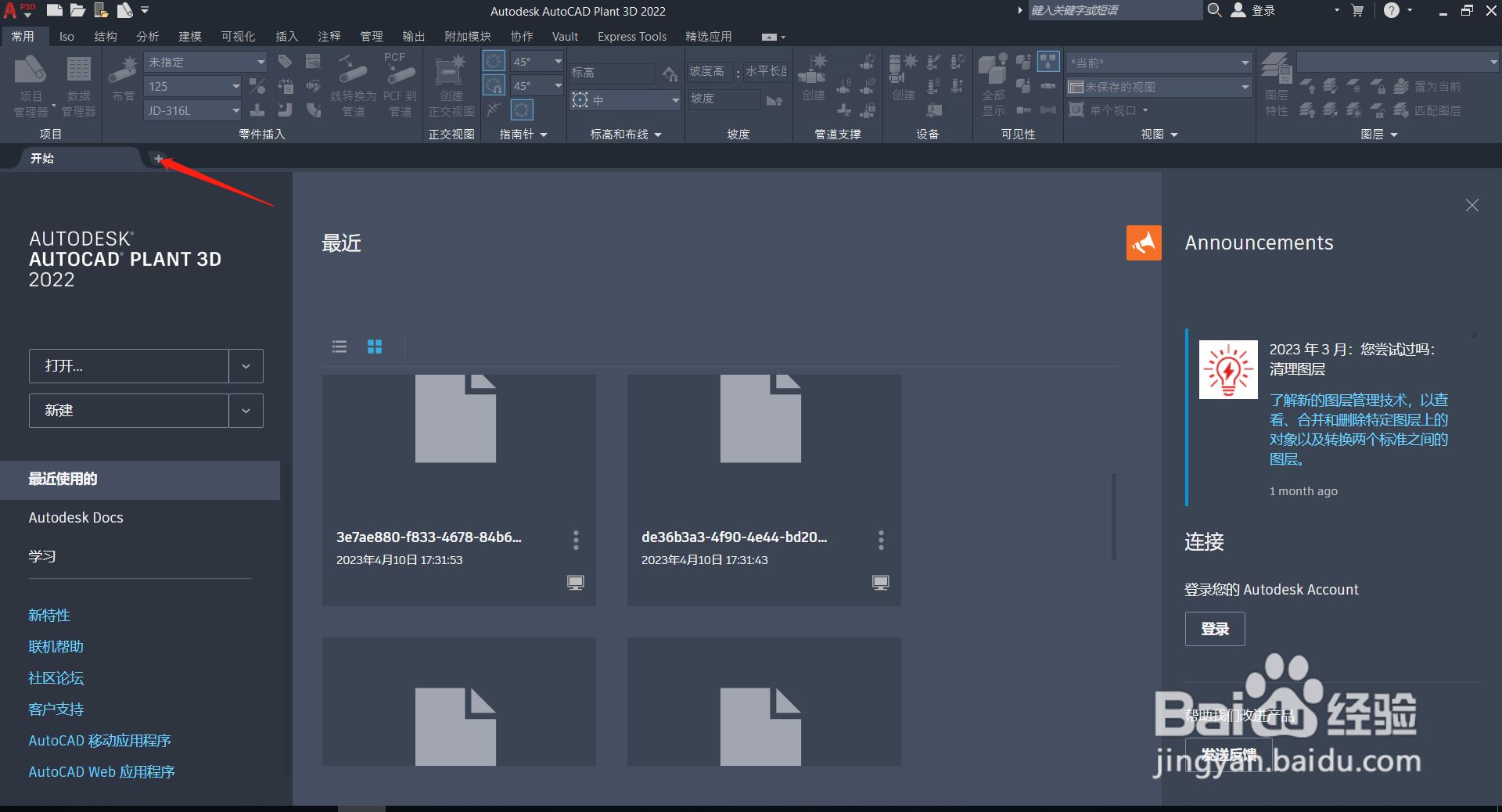The height and width of the screenshot is (812, 1502).
Task: Expand the 未指定 spec dropdown
Action: pyautogui.click(x=261, y=62)
